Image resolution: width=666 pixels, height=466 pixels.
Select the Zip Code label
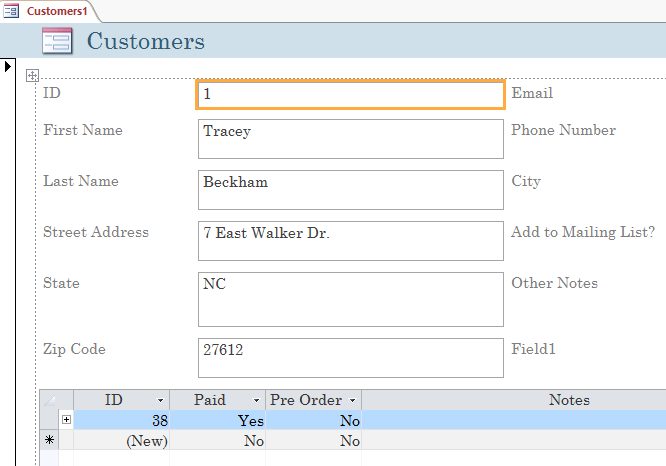(74, 350)
